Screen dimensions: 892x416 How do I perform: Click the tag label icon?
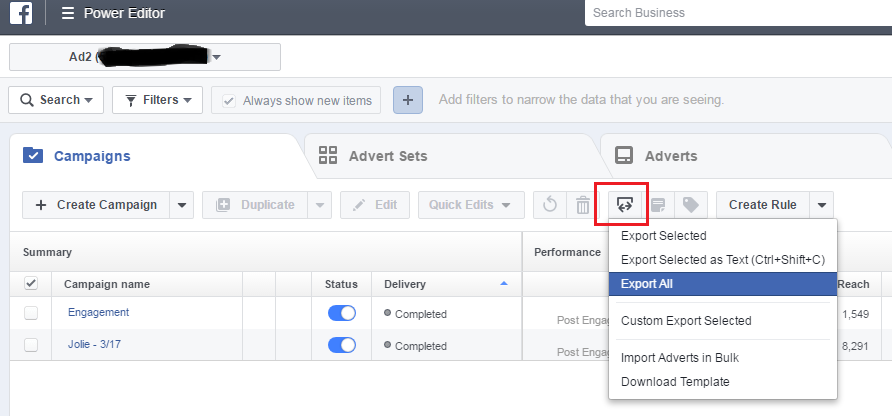pyautogui.click(x=691, y=205)
